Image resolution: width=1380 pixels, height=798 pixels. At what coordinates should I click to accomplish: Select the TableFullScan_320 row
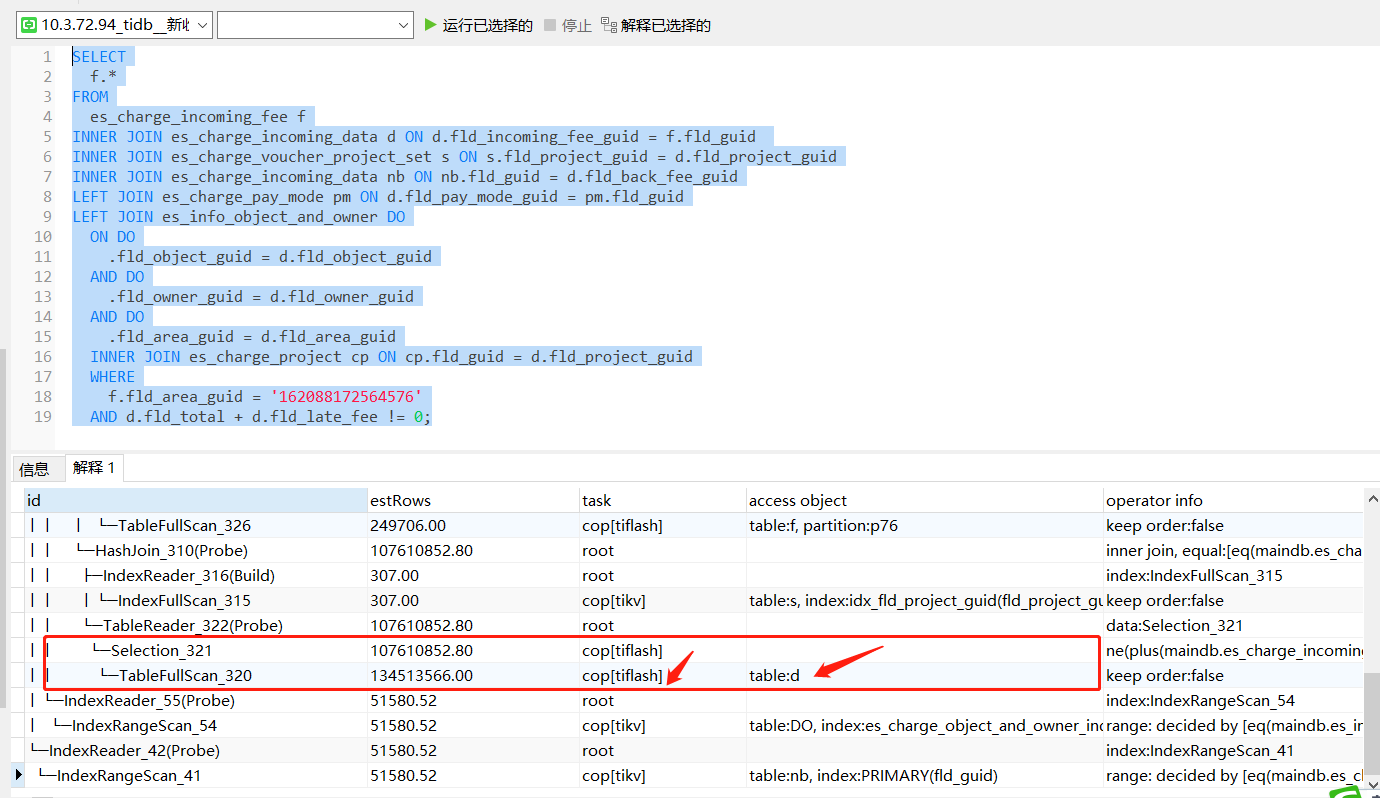pyautogui.click(x=694, y=675)
